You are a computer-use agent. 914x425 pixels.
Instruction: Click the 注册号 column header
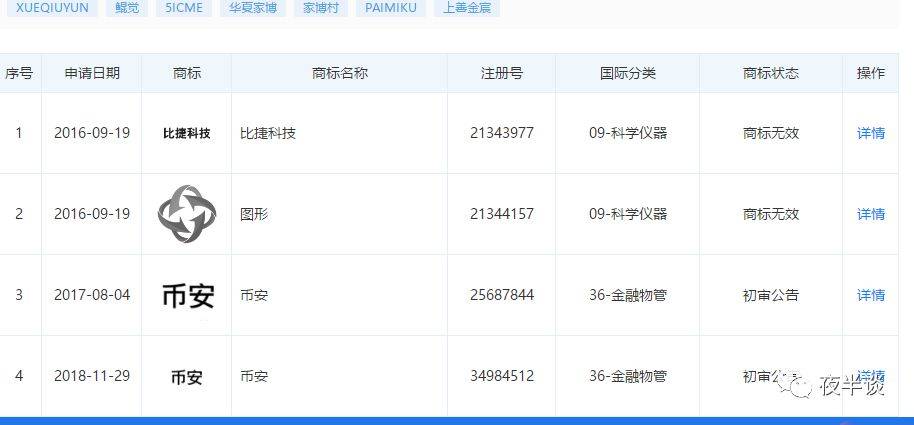coord(501,73)
